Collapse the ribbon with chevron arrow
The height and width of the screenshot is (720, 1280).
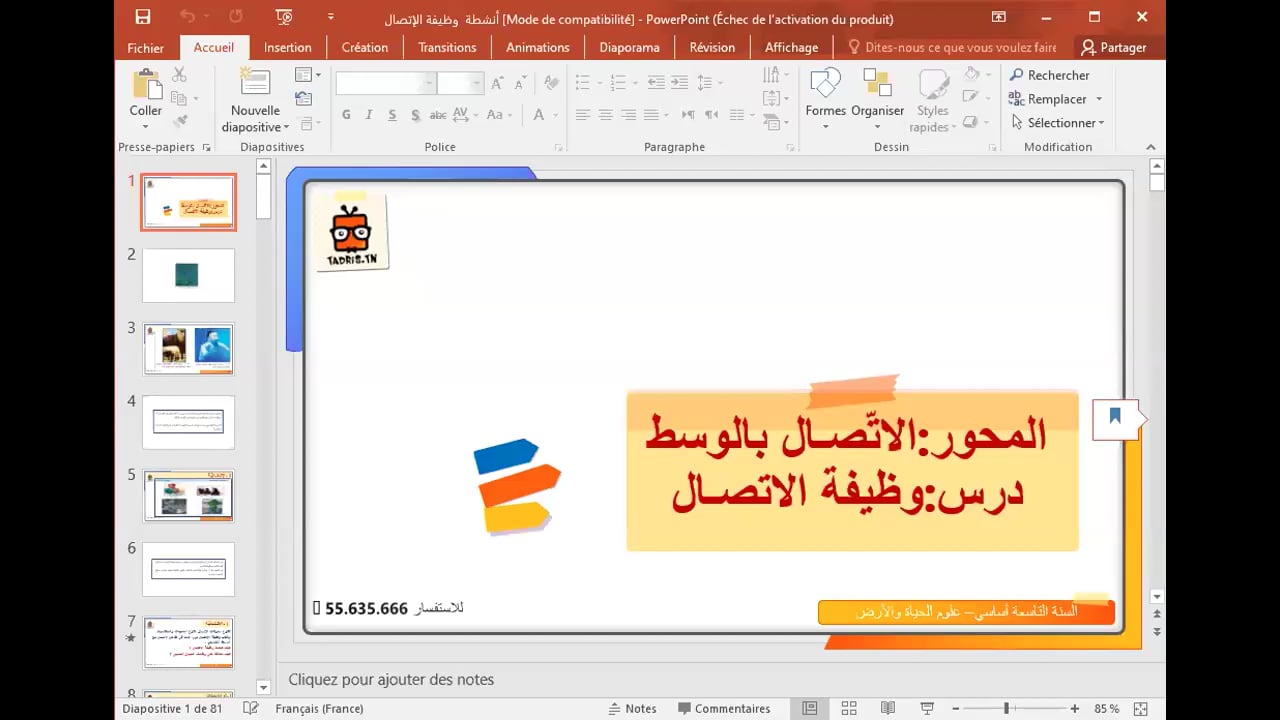(1150, 147)
